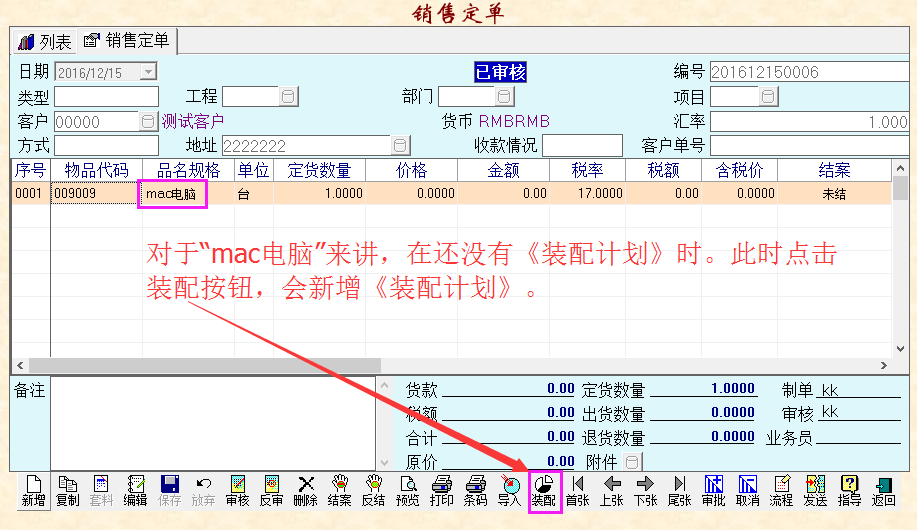Viewport: 917px width, 530px height.
Task: Click the 编辑 (Edit) toolbar icon
Action: click(x=135, y=491)
